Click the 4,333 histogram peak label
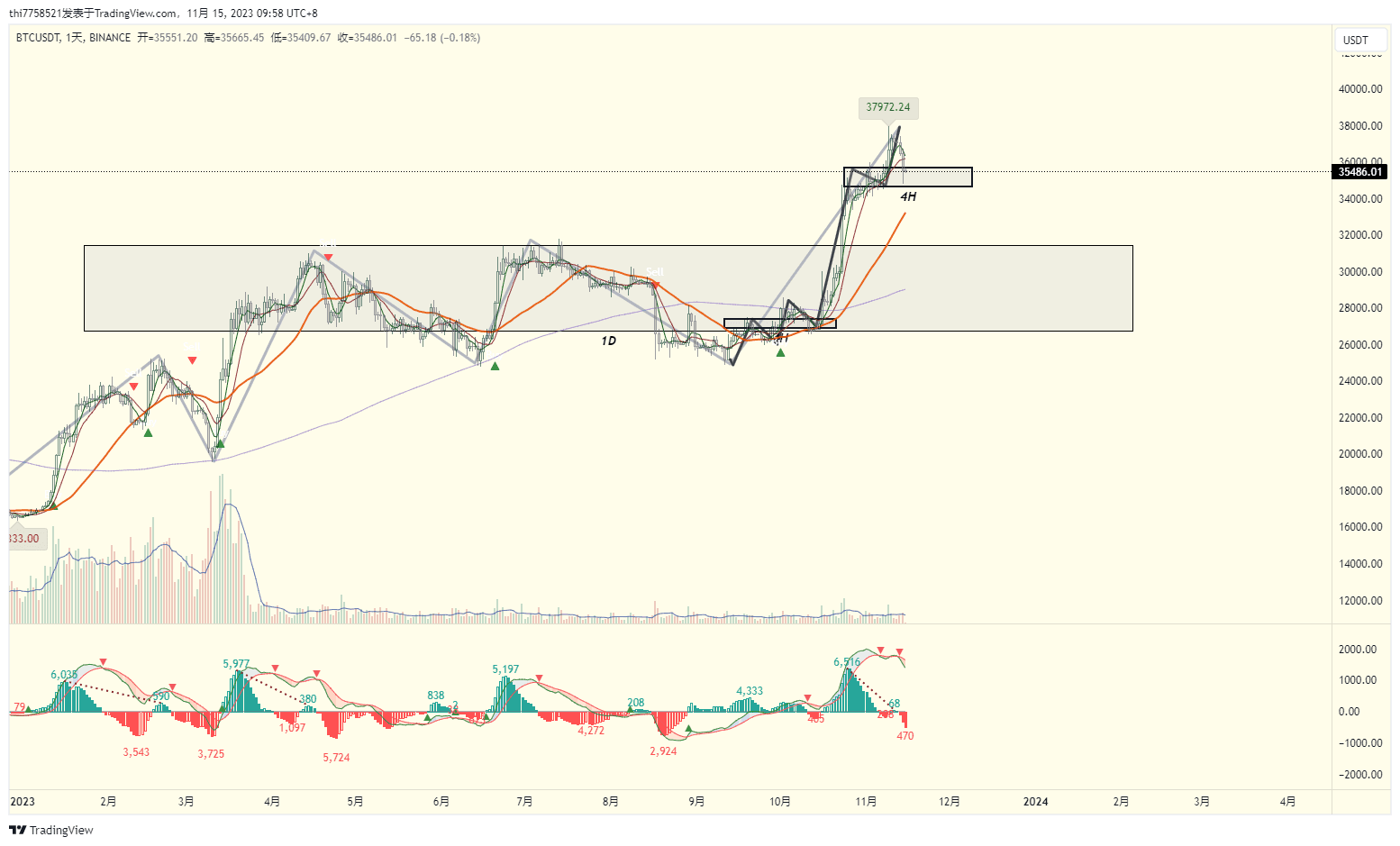This screenshot has width=1400, height=846. pos(750,691)
